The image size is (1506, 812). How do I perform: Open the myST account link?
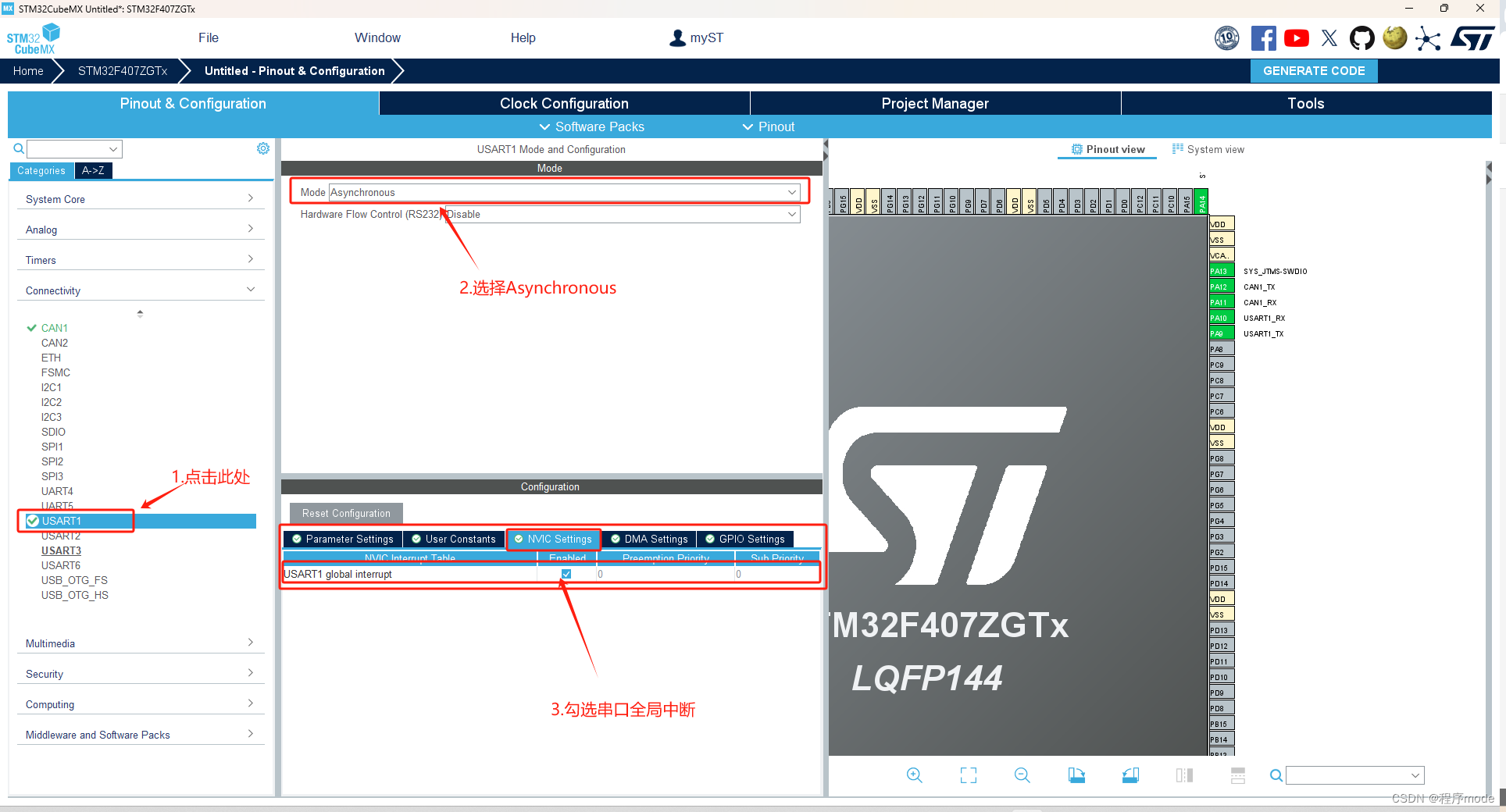coord(697,37)
